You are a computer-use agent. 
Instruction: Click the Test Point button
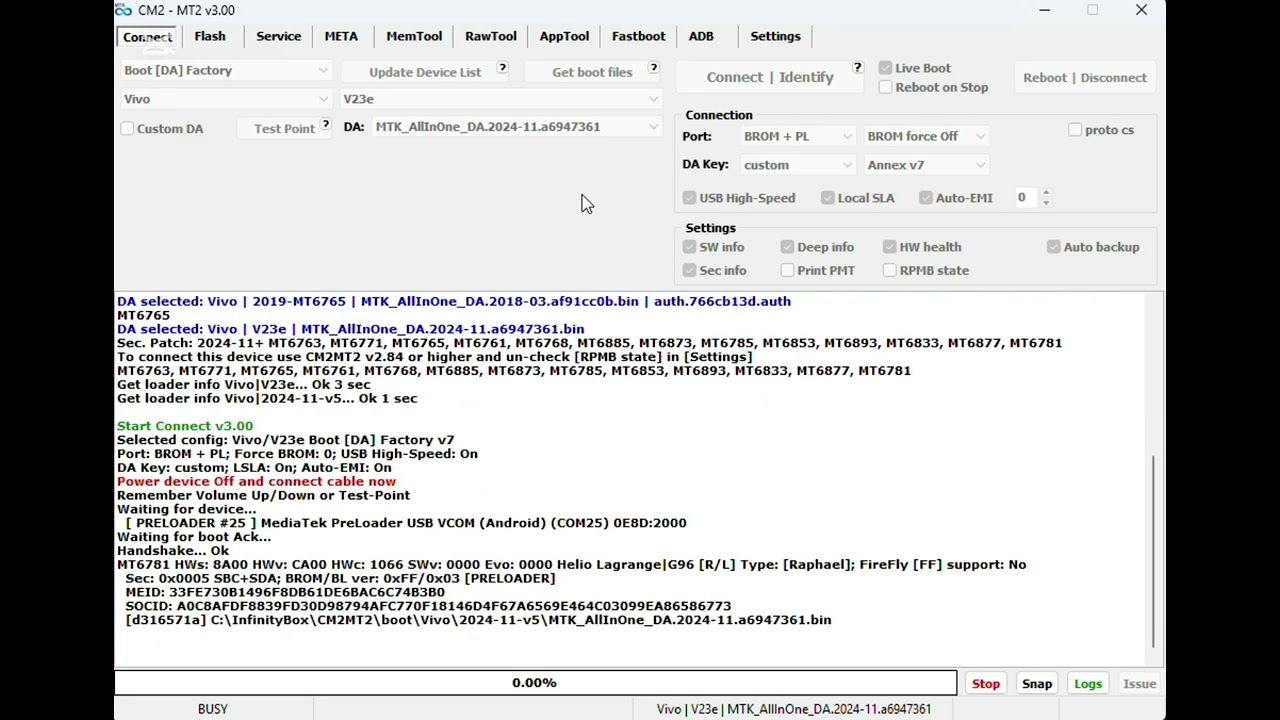pyautogui.click(x=284, y=128)
